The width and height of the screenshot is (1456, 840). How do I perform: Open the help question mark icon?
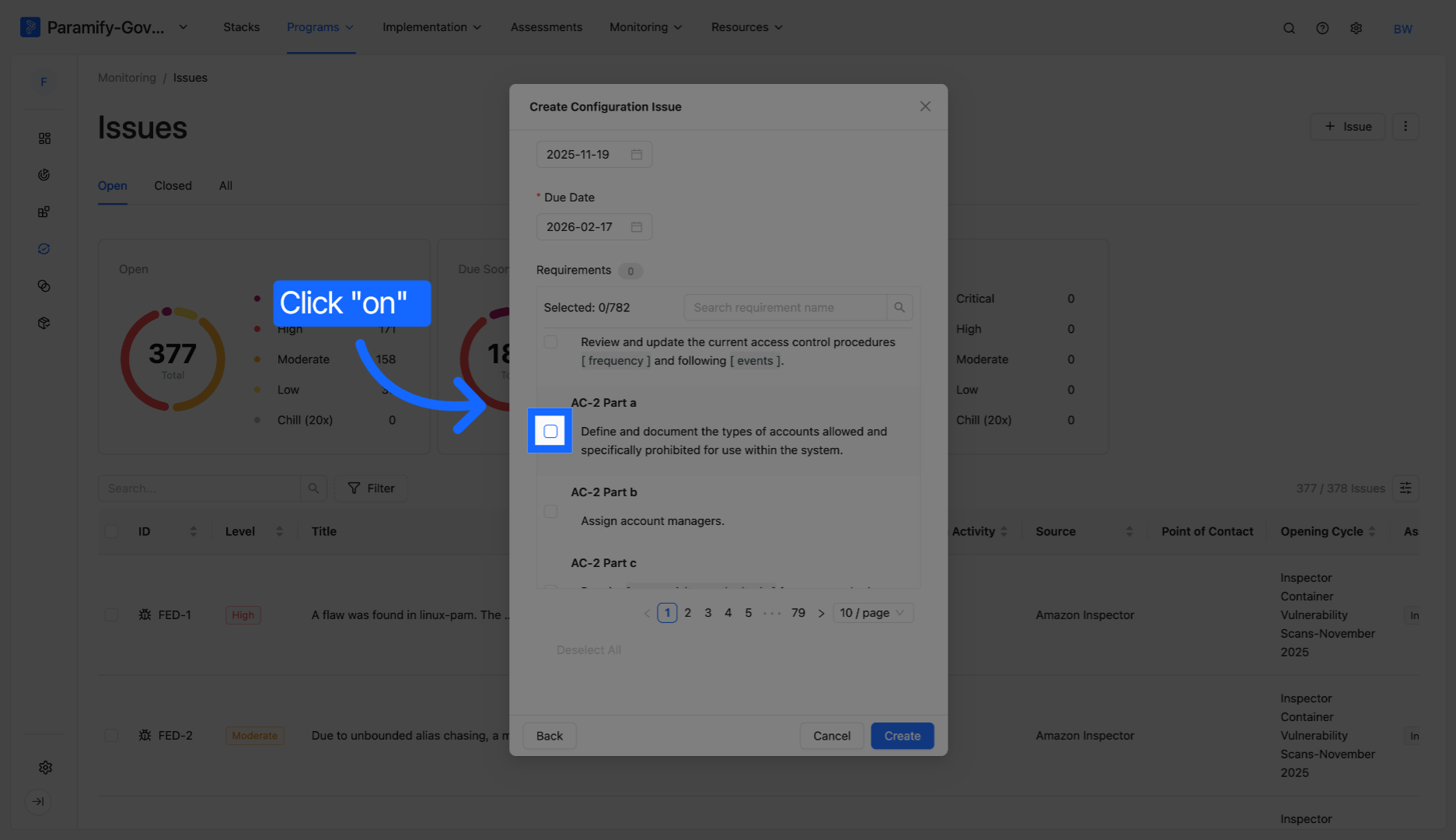click(x=1322, y=28)
